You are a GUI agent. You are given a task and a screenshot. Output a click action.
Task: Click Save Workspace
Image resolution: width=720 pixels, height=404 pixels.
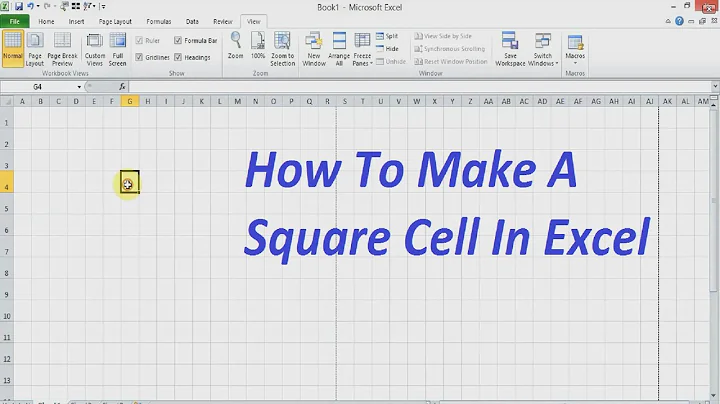(x=510, y=49)
